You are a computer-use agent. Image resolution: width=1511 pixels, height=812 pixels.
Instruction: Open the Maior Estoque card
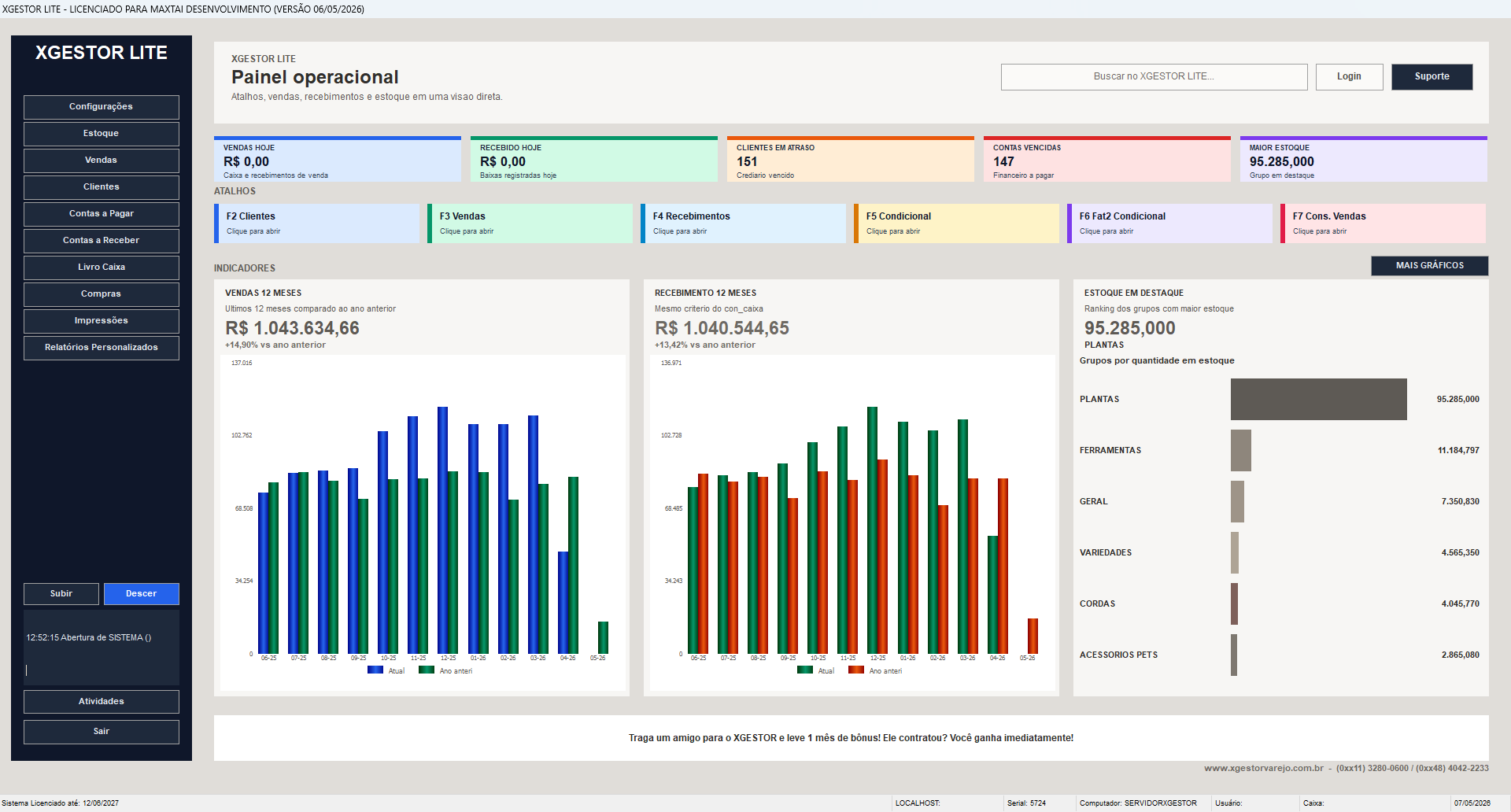1364,159
